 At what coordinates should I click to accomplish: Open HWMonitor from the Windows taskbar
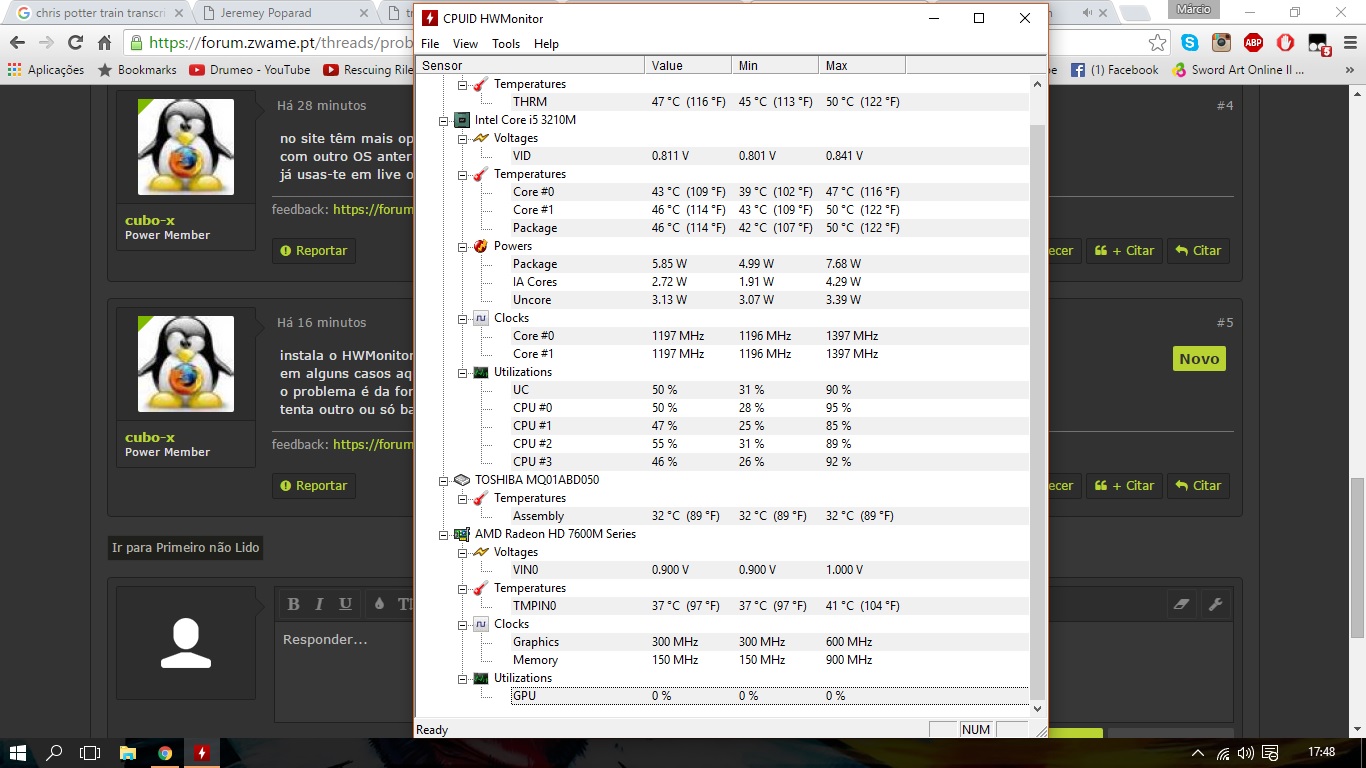click(201, 753)
